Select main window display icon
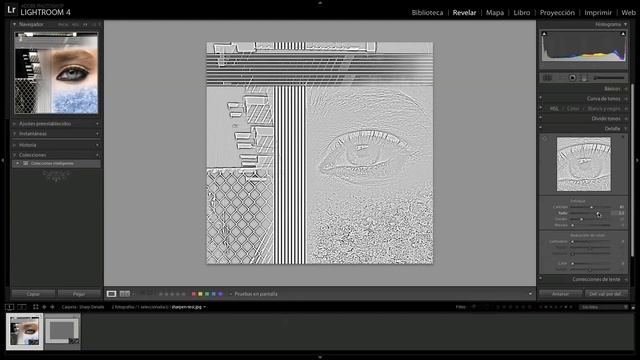The image size is (640, 360). coord(10,307)
